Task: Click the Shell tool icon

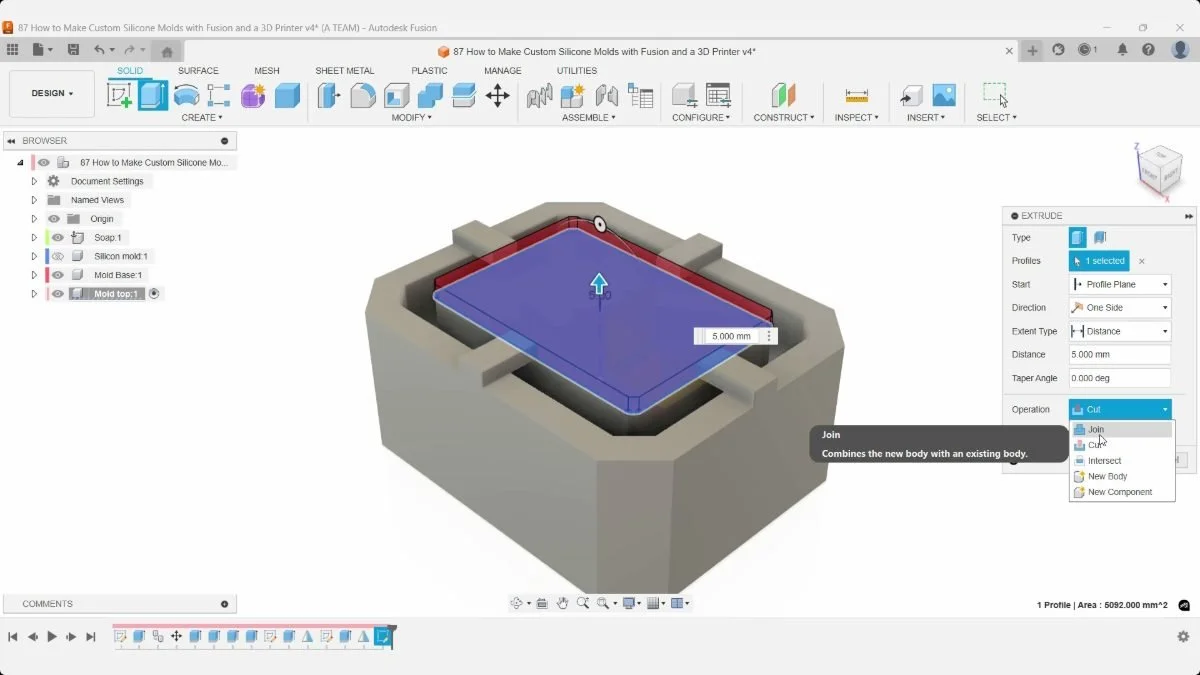Action: click(x=397, y=95)
